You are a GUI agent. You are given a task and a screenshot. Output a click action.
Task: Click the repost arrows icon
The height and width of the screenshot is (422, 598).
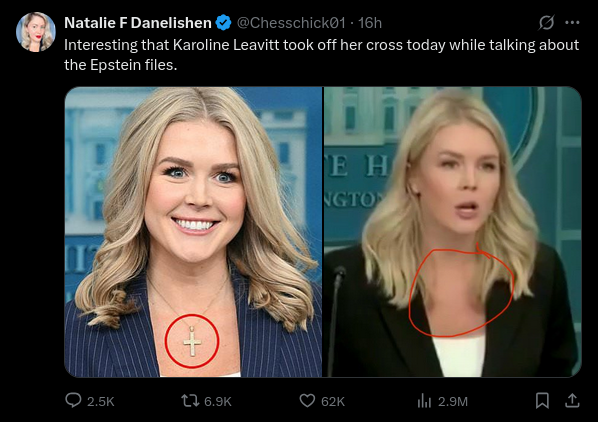(x=190, y=401)
